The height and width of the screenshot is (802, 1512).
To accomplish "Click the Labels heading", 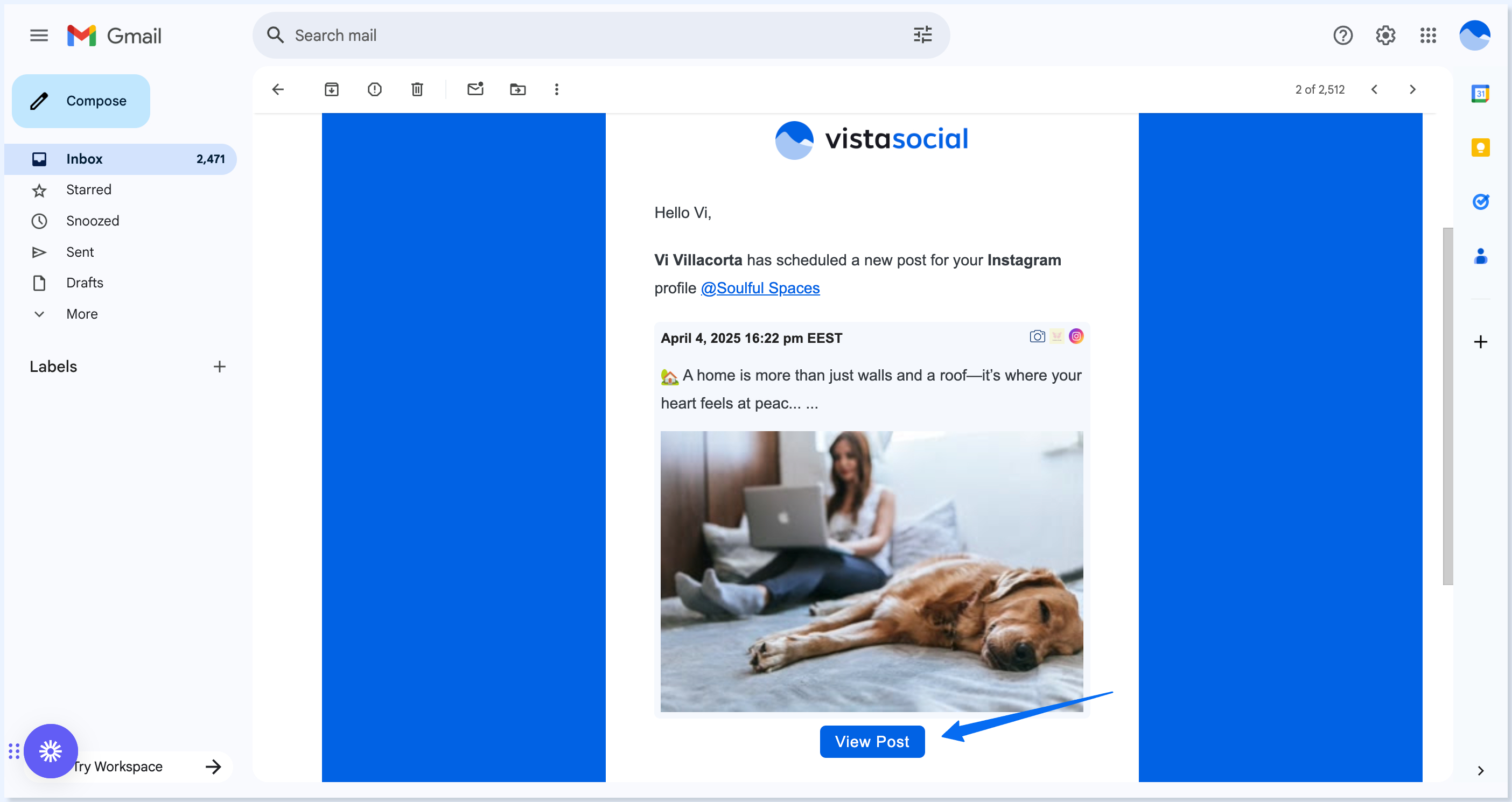I will coord(53,367).
